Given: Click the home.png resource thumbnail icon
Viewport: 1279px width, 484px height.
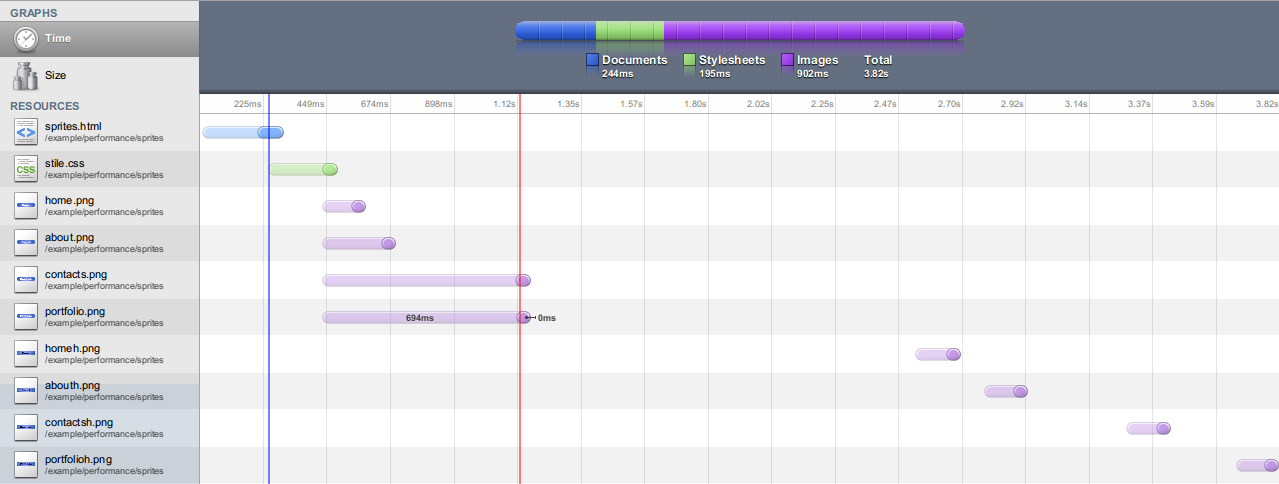Looking at the screenshot, I should point(26,206).
